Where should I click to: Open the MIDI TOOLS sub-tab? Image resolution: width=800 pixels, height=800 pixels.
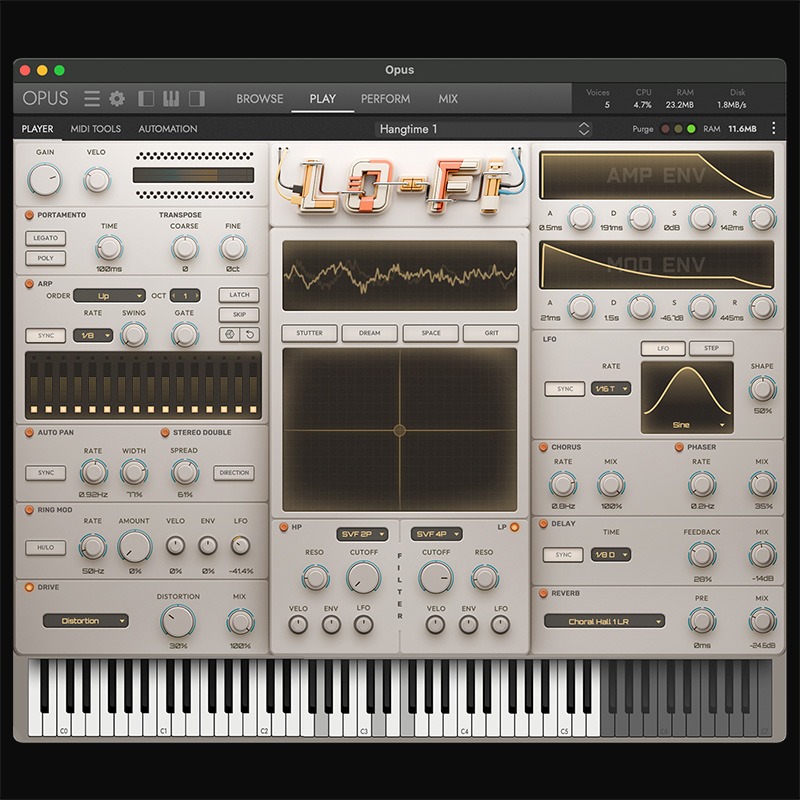click(x=95, y=129)
